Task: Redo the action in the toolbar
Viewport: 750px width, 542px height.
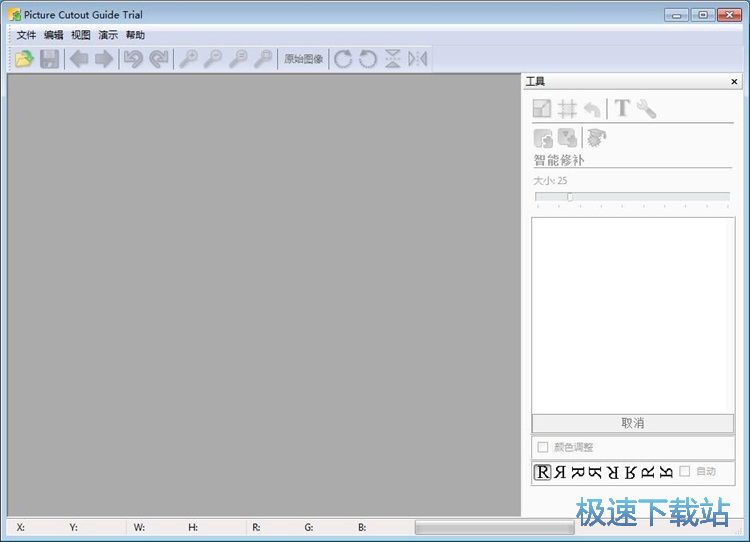Action: [x=159, y=59]
